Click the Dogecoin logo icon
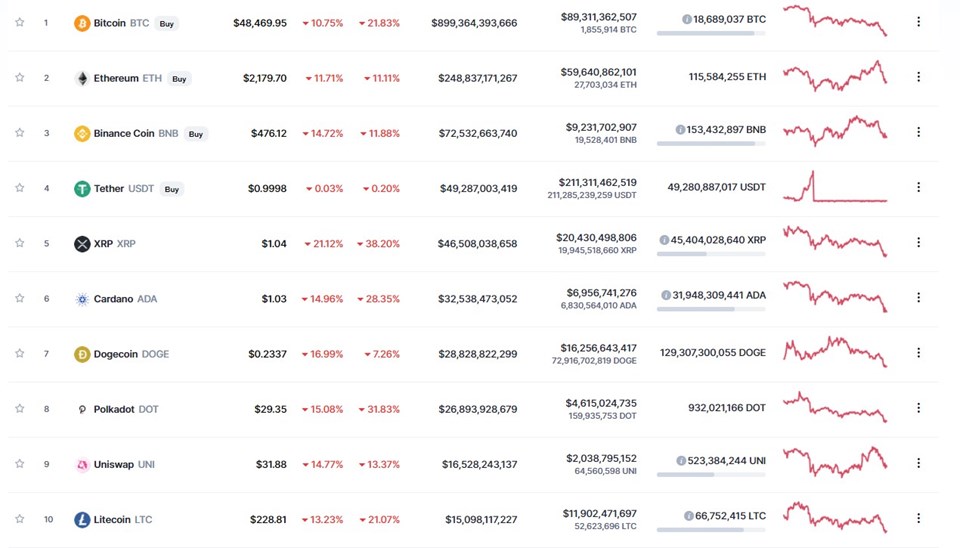The height and width of the screenshot is (548, 960). [81, 354]
